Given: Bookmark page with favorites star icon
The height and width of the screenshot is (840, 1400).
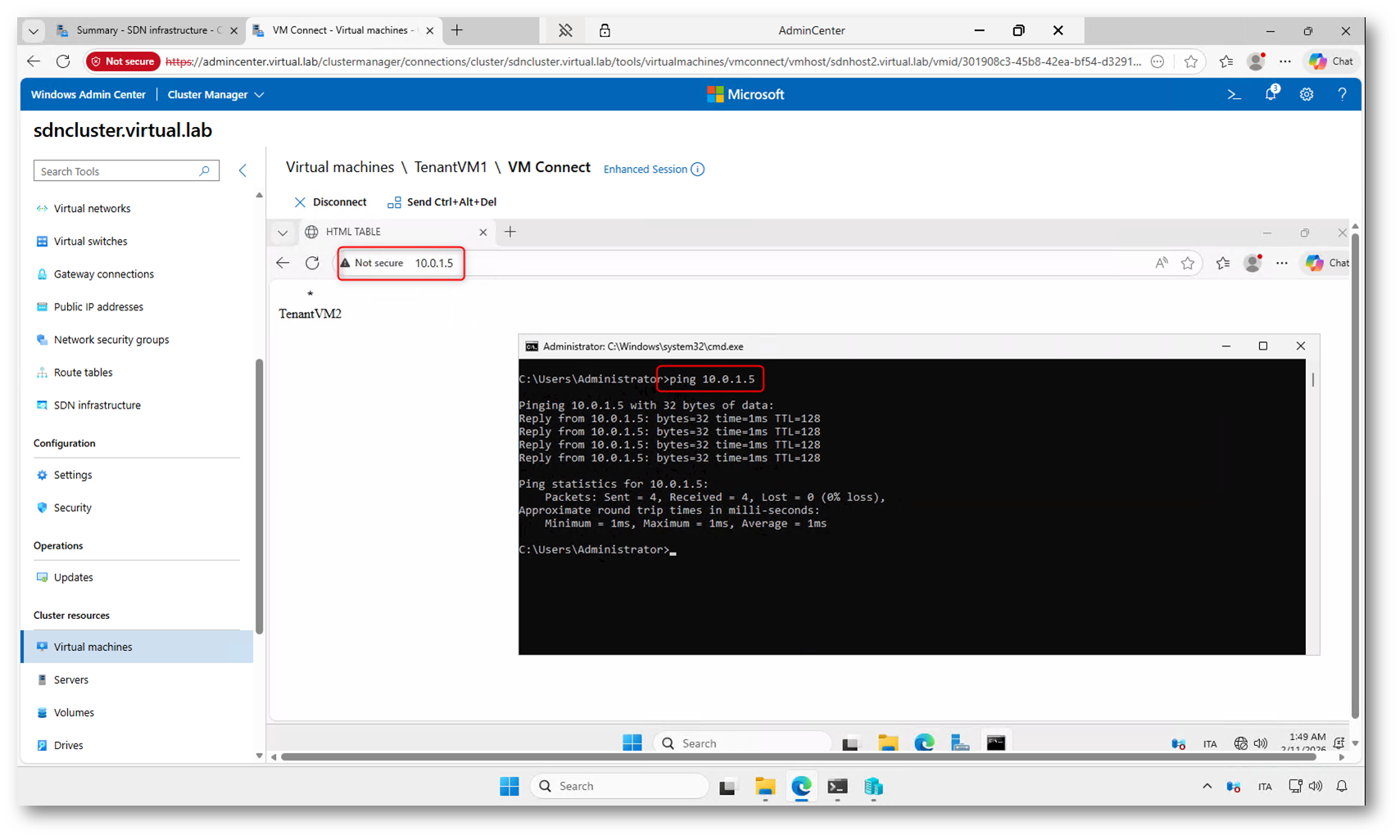Looking at the screenshot, I should coord(1190,61).
